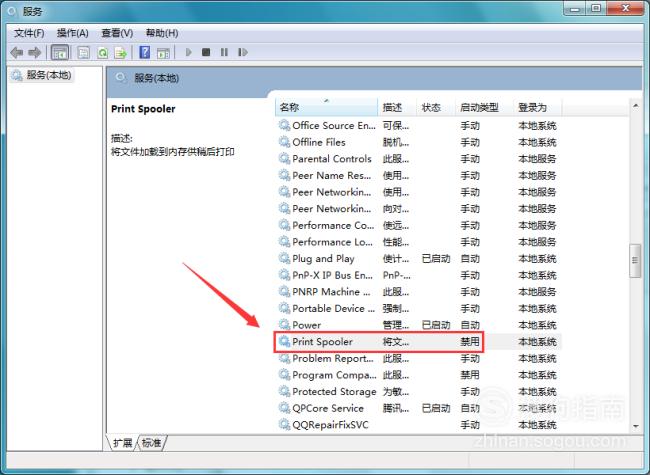
Task: Click gear icon beside Power service
Action: (284, 325)
